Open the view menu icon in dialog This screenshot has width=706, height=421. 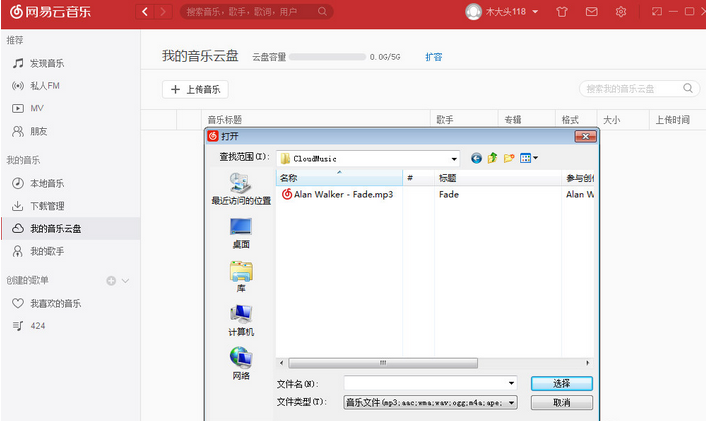529,158
